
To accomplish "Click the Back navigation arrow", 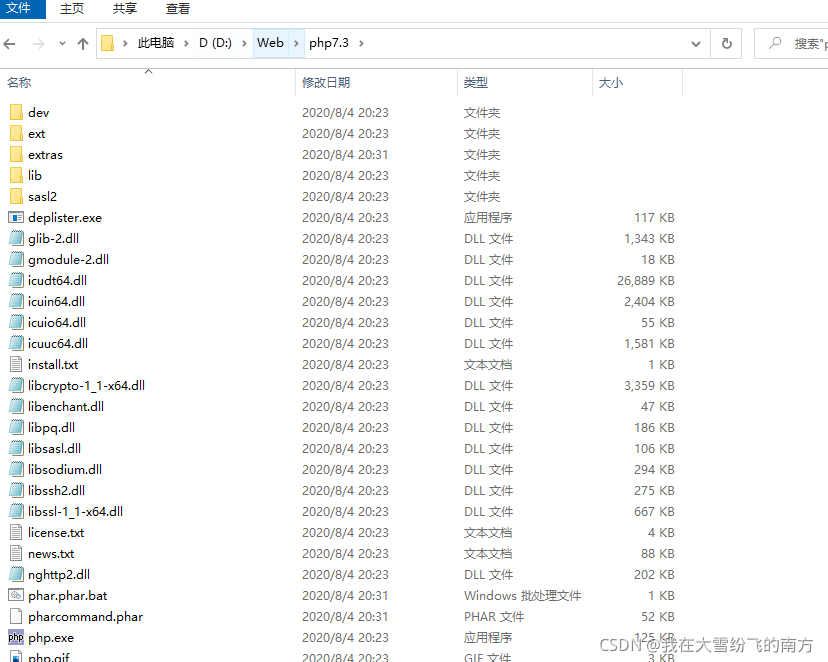I will (12, 43).
